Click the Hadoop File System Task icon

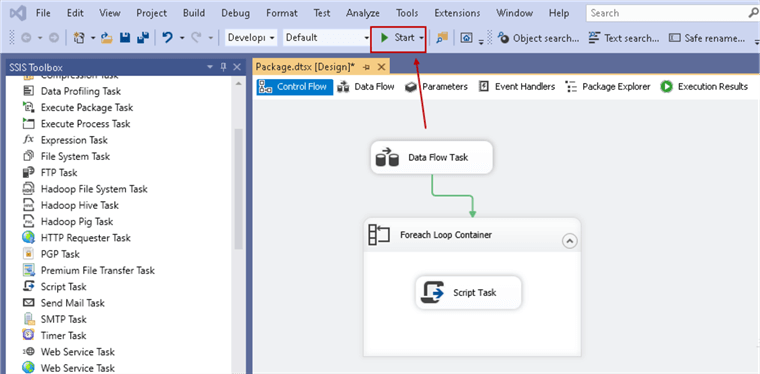29,189
